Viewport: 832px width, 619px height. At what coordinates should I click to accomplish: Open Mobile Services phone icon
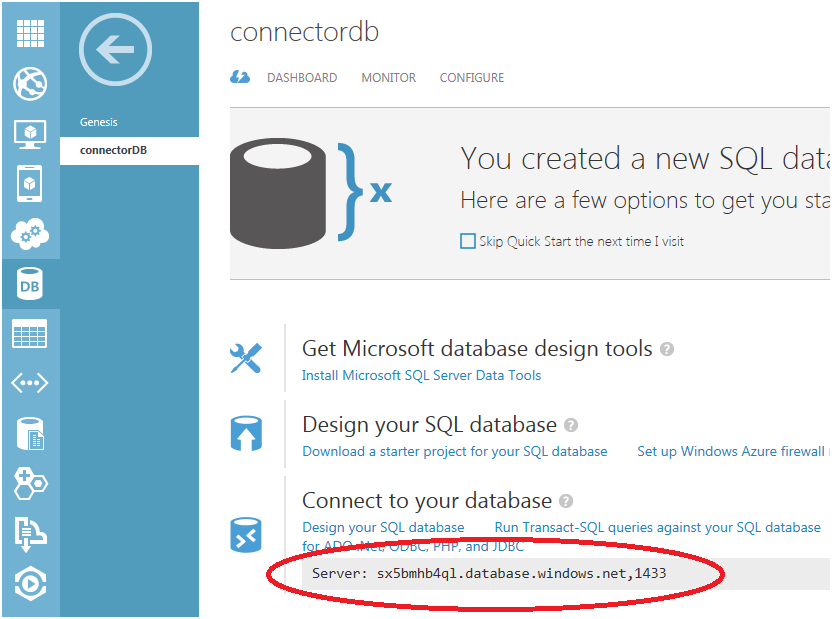click(x=30, y=184)
